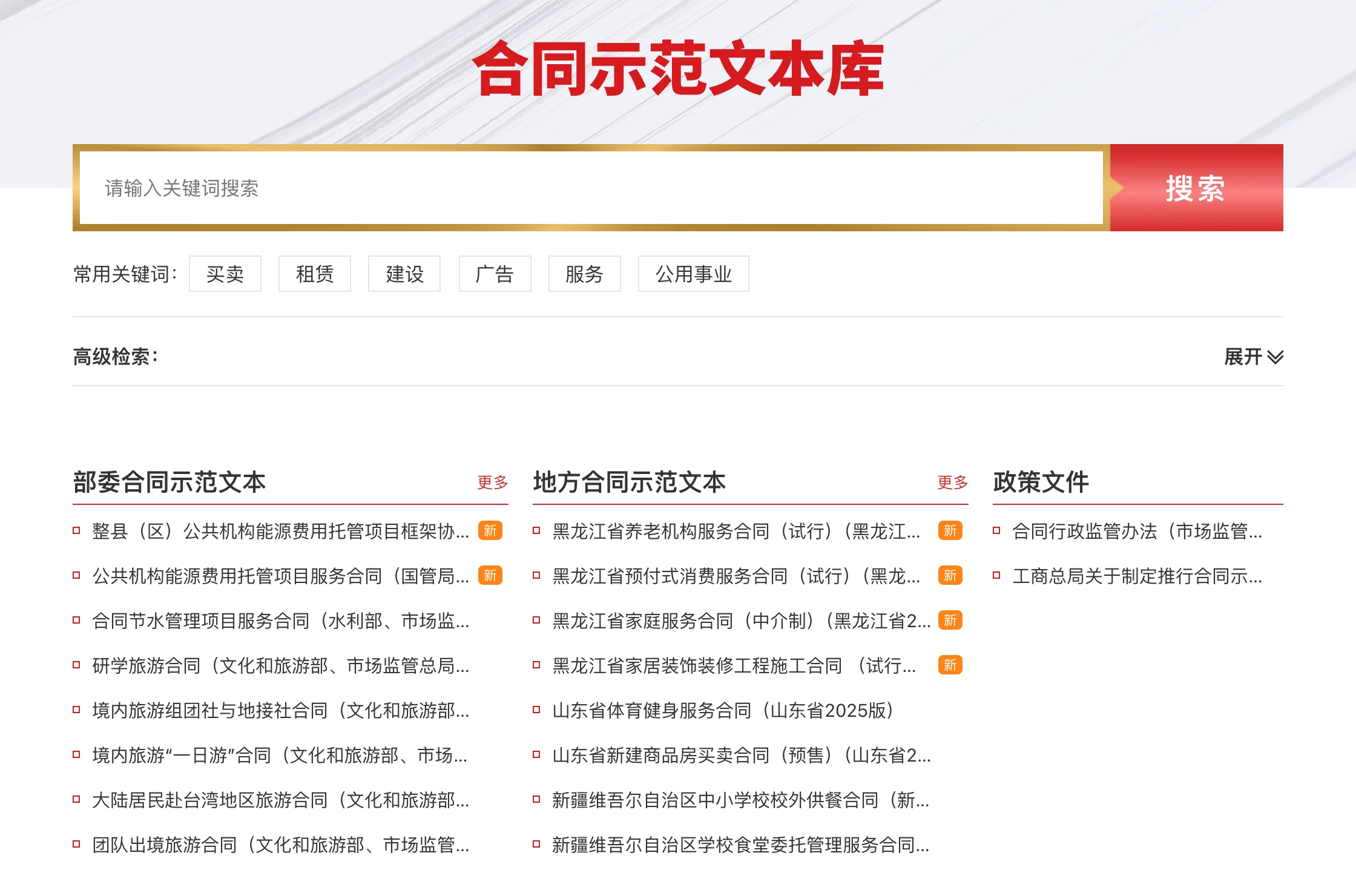Image resolution: width=1356 pixels, height=896 pixels.
Task: Open 工商总局关于制定推行合同示 policy file
Action: [x=1137, y=576]
